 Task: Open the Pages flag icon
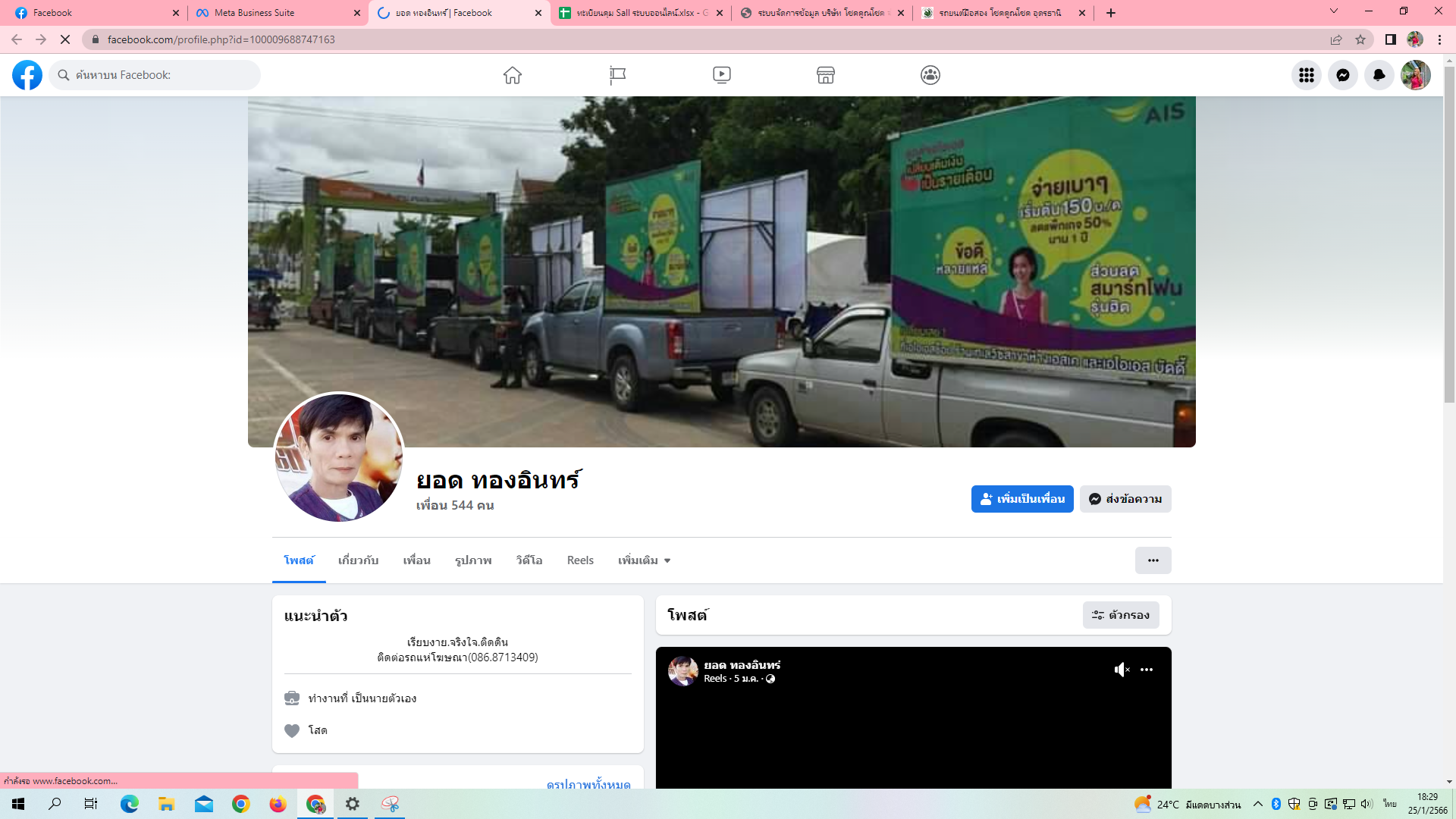[617, 75]
